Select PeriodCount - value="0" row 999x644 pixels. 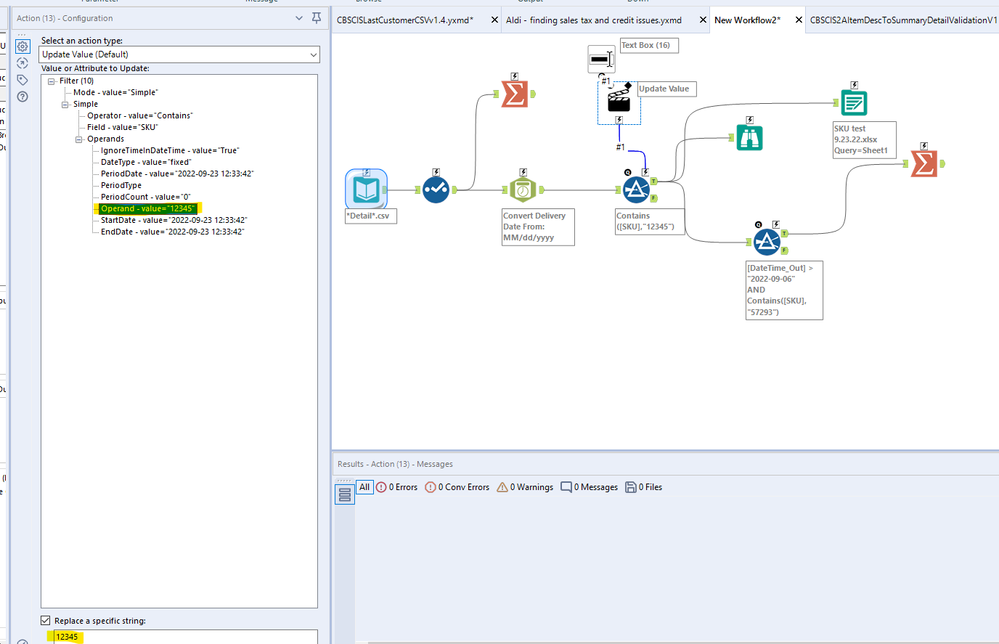[x=146, y=197]
